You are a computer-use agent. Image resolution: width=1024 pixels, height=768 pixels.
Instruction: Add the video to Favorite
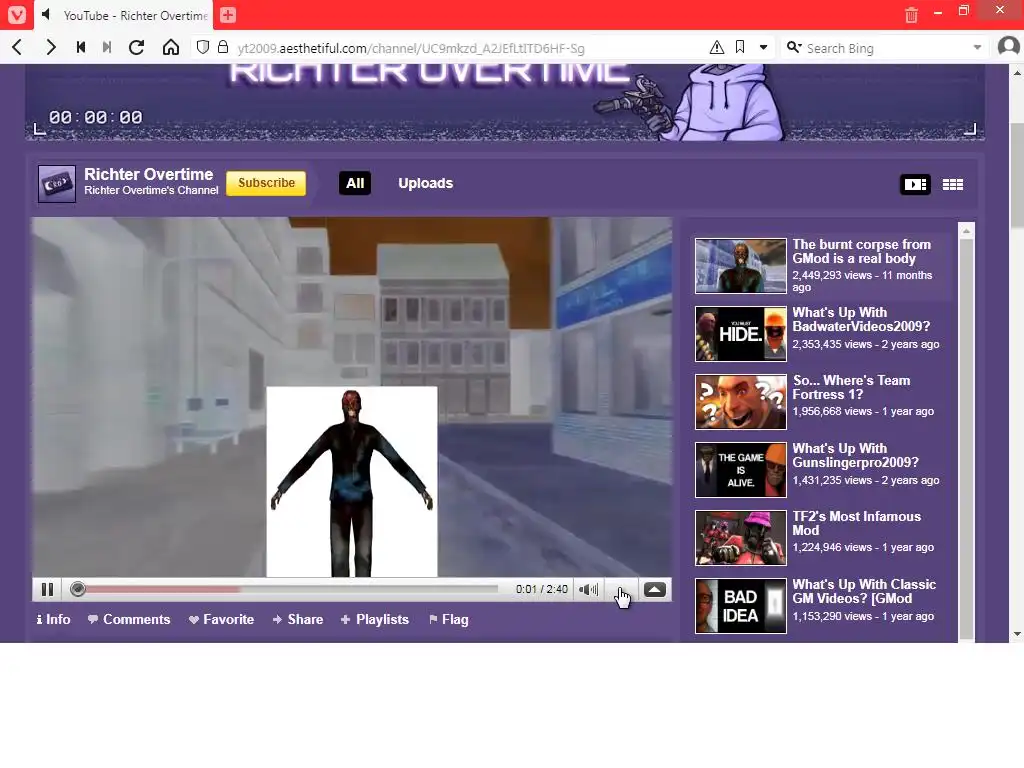click(221, 619)
